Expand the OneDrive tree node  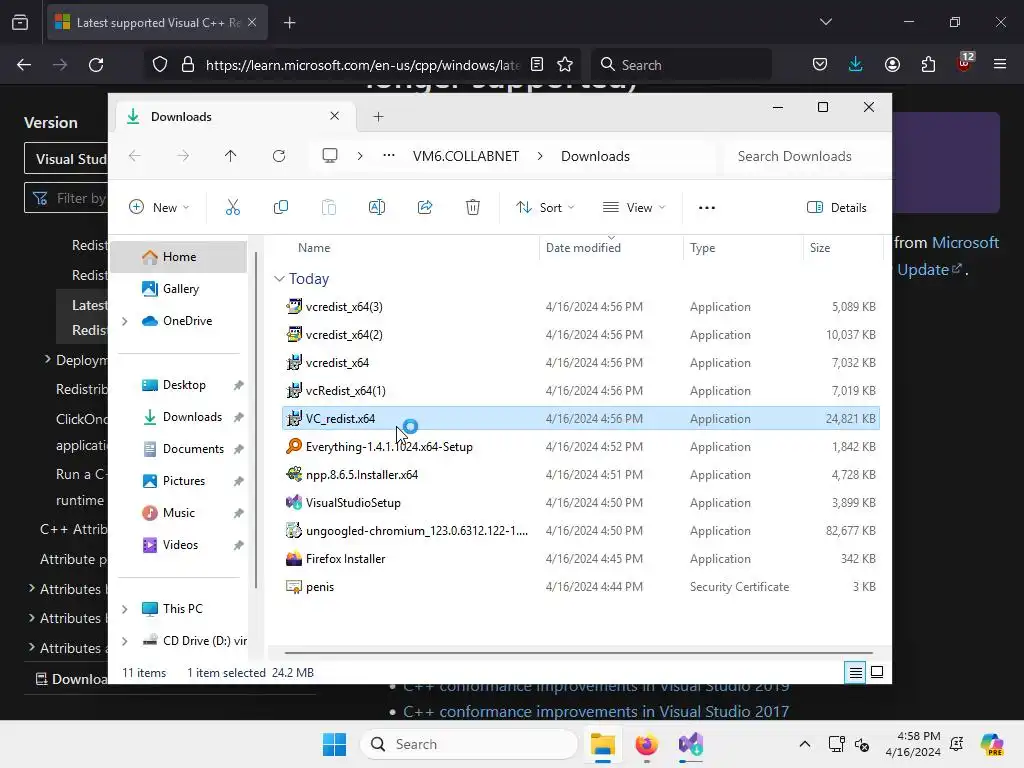click(125, 321)
